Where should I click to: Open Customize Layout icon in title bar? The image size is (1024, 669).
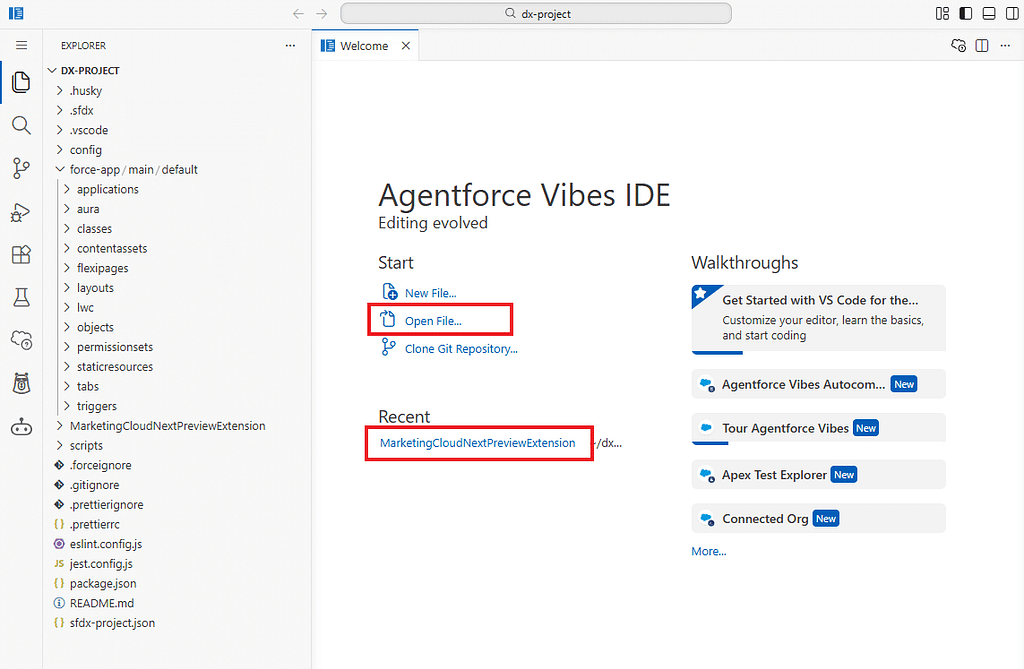(942, 14)
